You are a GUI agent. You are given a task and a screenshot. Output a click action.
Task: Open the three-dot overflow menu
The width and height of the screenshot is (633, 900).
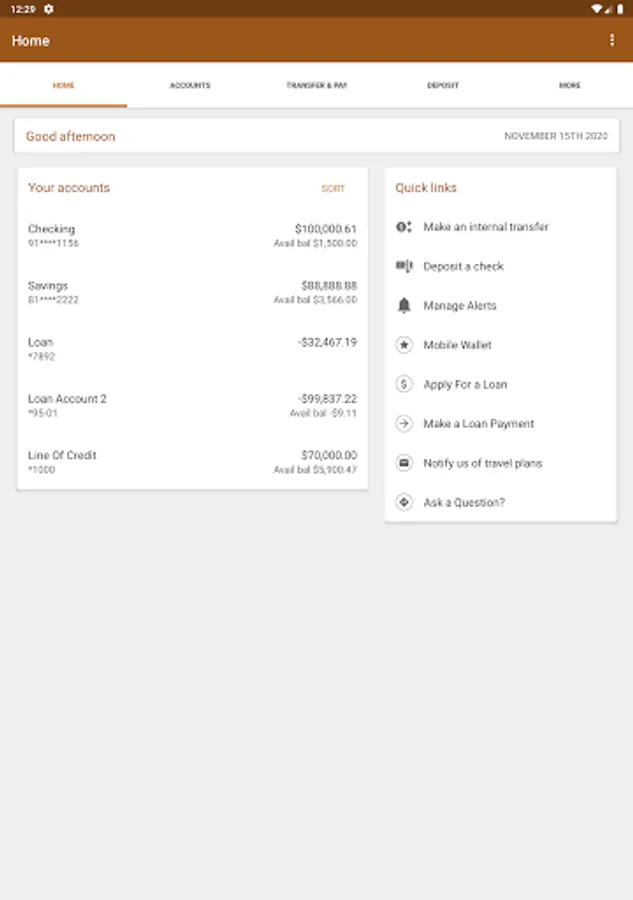(612, 40)
